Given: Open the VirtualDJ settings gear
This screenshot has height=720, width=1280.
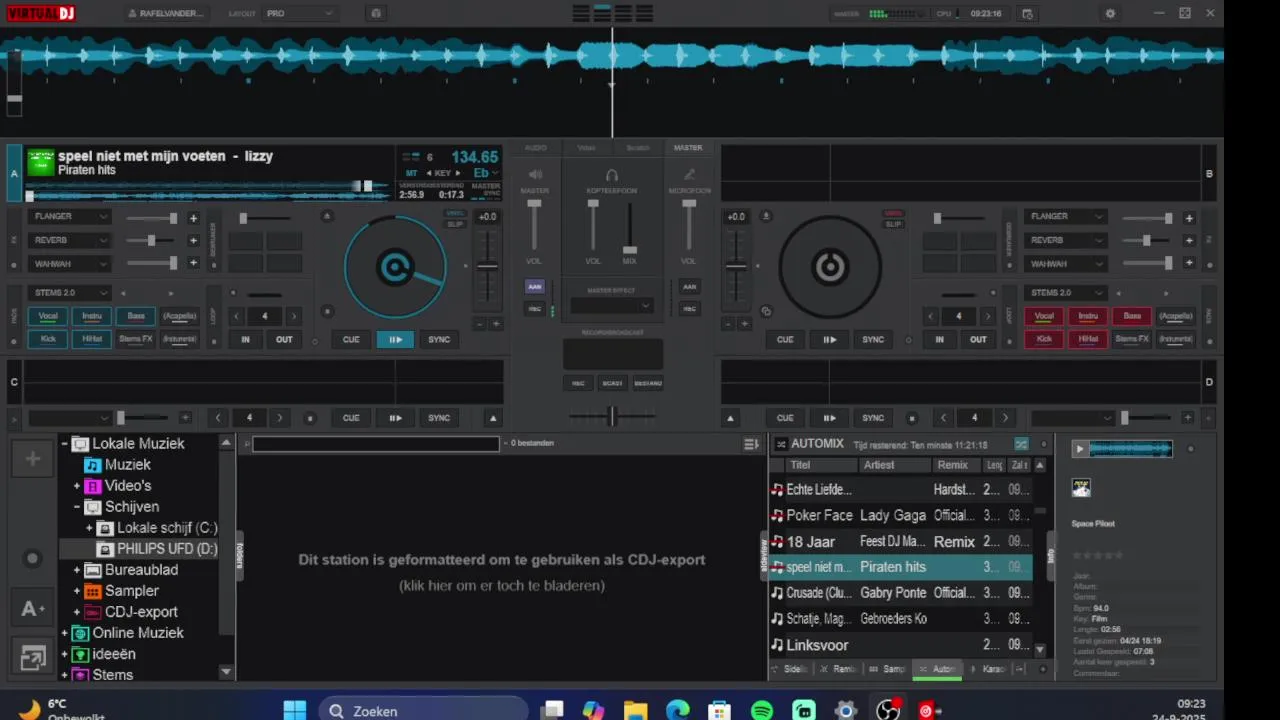Looking at the screenshot, I should click(1110, 14).
